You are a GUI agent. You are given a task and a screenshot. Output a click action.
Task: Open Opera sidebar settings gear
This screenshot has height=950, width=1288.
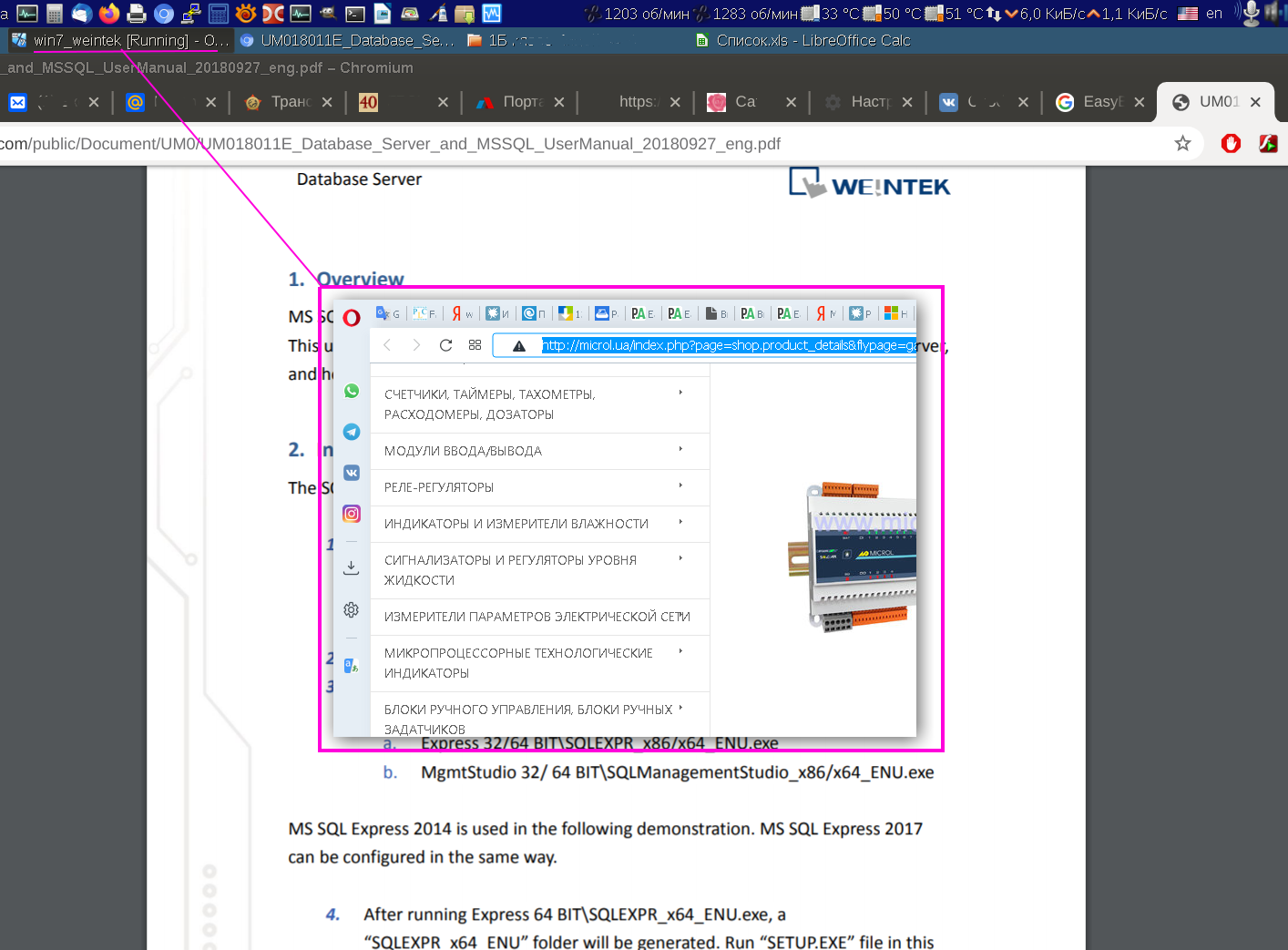pos(351,609)
